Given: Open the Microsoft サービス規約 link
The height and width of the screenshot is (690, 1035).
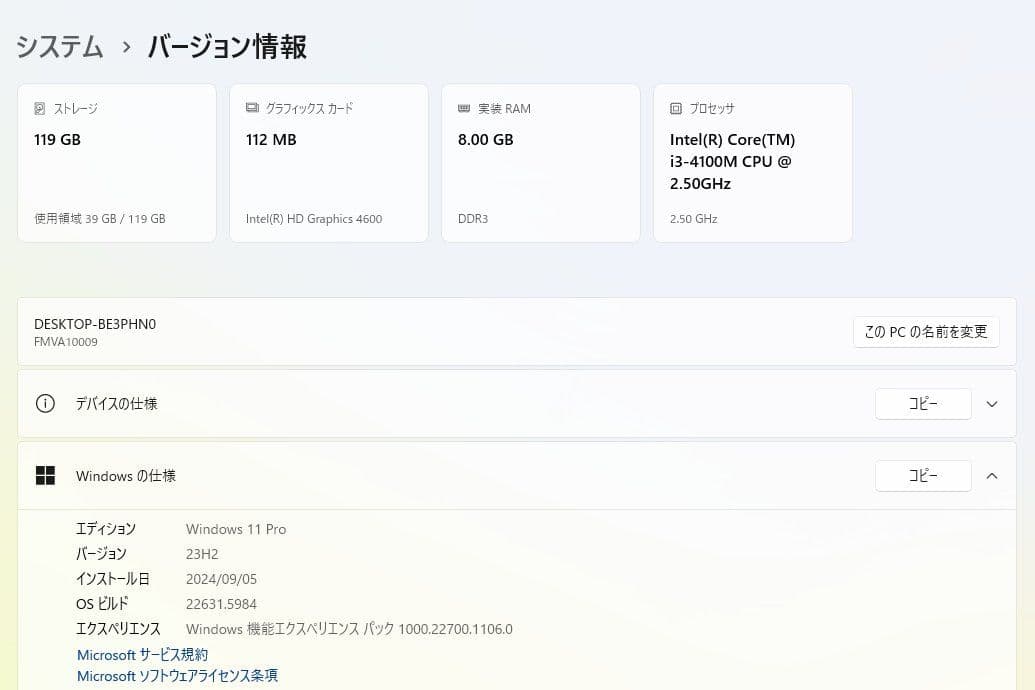Looking at the screenshot, I should pyautogui.click(x=142, y=654).
